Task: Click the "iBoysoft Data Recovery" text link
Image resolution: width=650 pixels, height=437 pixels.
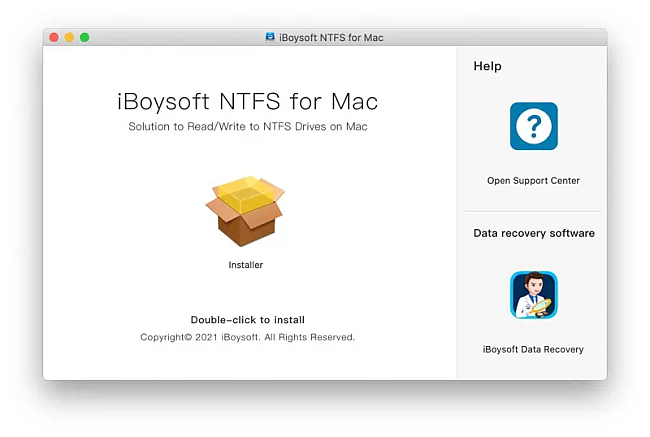Action: tap(533, 350)
